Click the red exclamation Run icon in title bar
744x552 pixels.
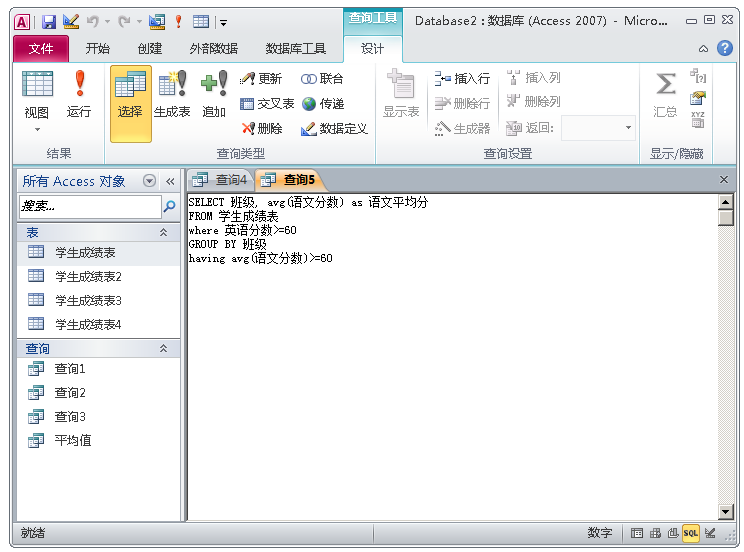click(x=178, y=21)
